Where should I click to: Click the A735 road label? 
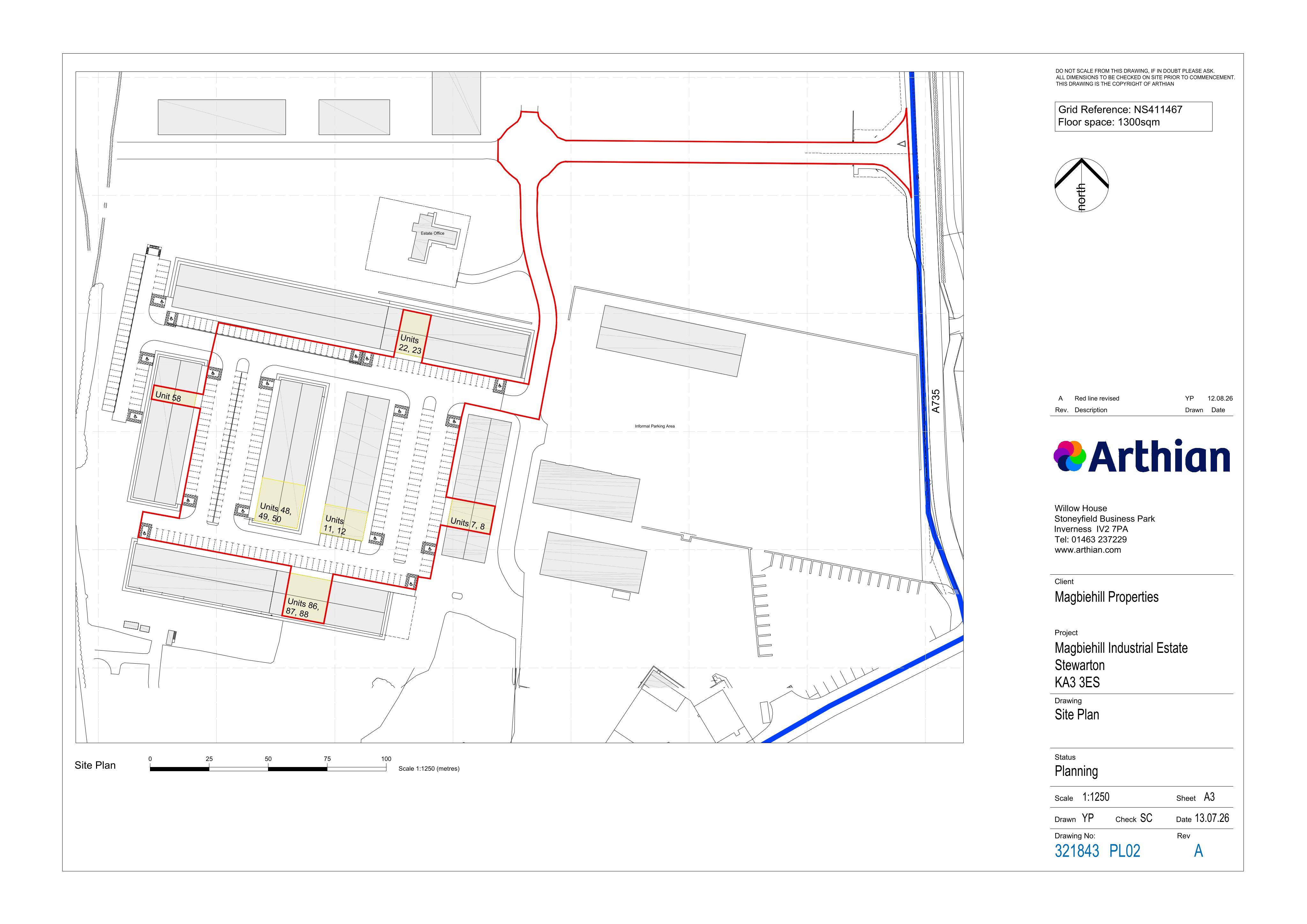[936, 401]
